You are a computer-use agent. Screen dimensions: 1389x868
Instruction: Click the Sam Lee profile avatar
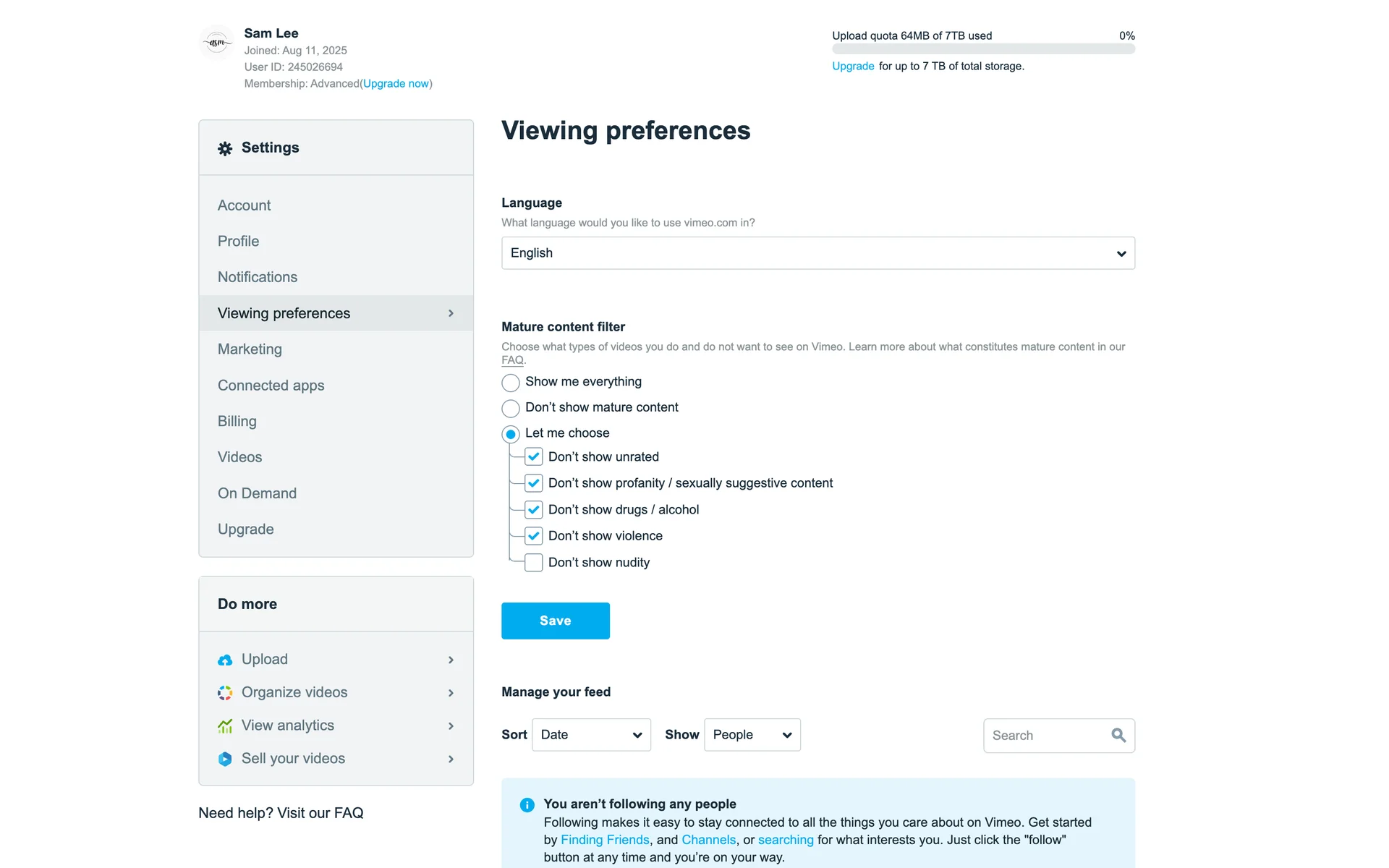(x=217, y=43)
